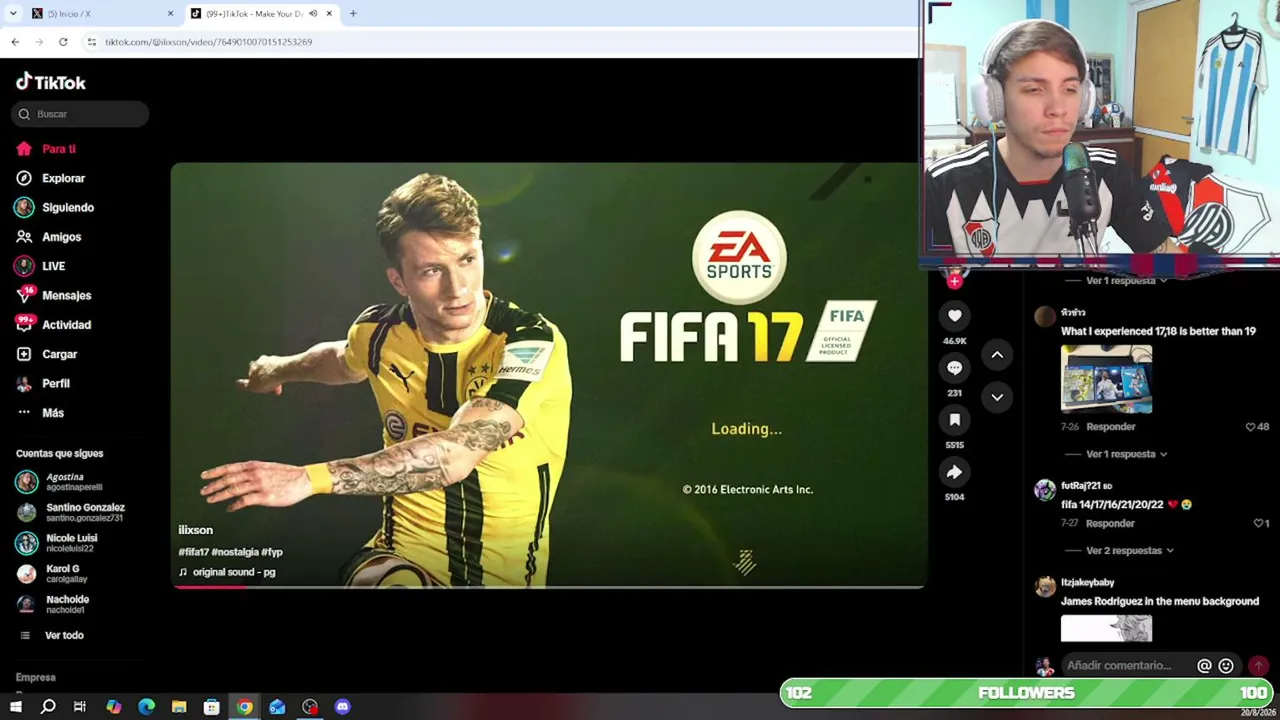
Task: Open Nicole Luisi's account
Action: click(56, 543)
